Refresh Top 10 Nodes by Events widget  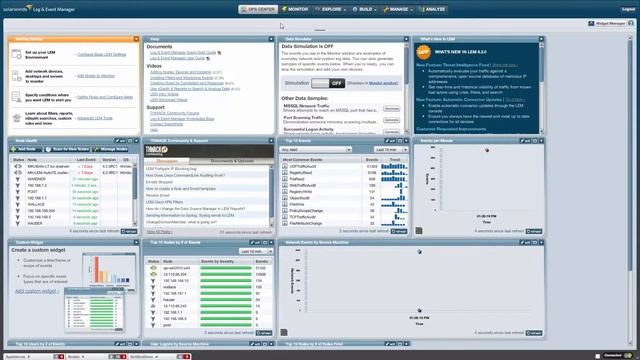264,333
